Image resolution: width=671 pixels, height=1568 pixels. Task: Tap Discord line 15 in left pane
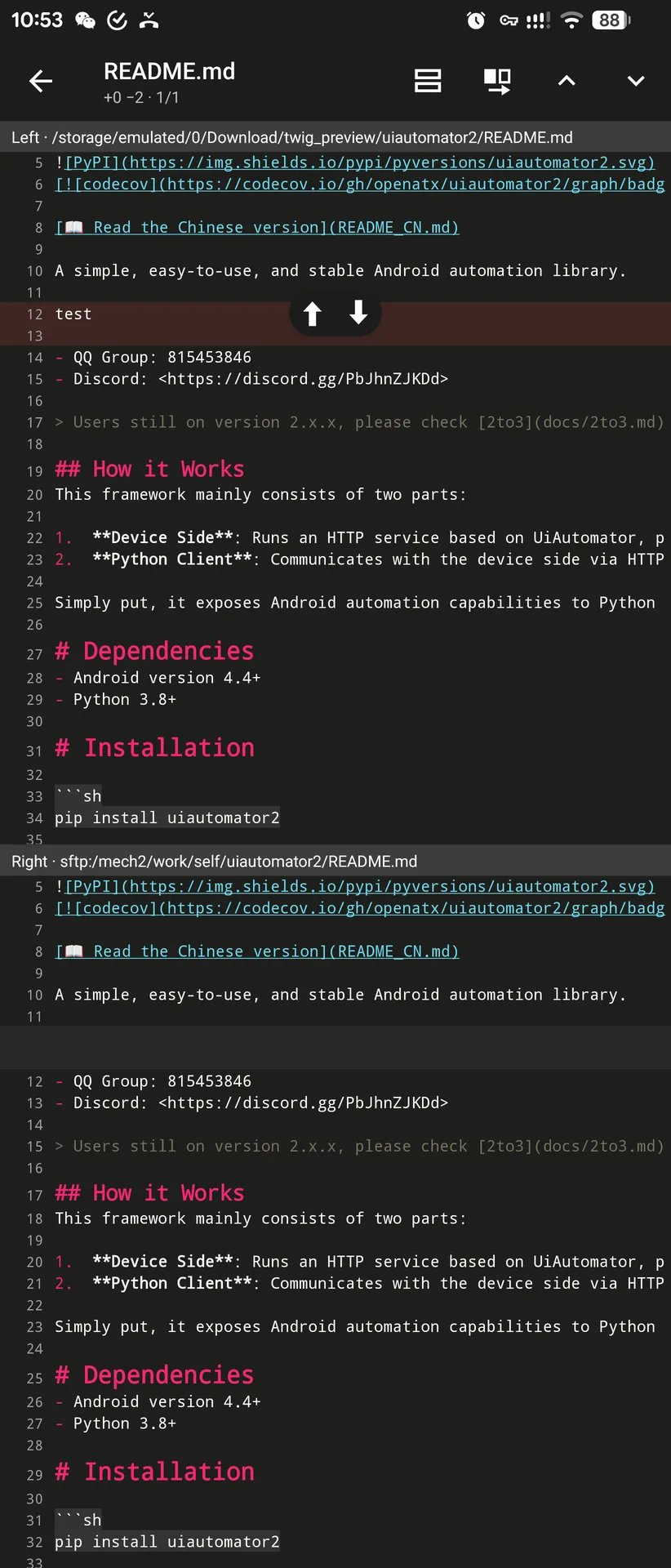251,379
